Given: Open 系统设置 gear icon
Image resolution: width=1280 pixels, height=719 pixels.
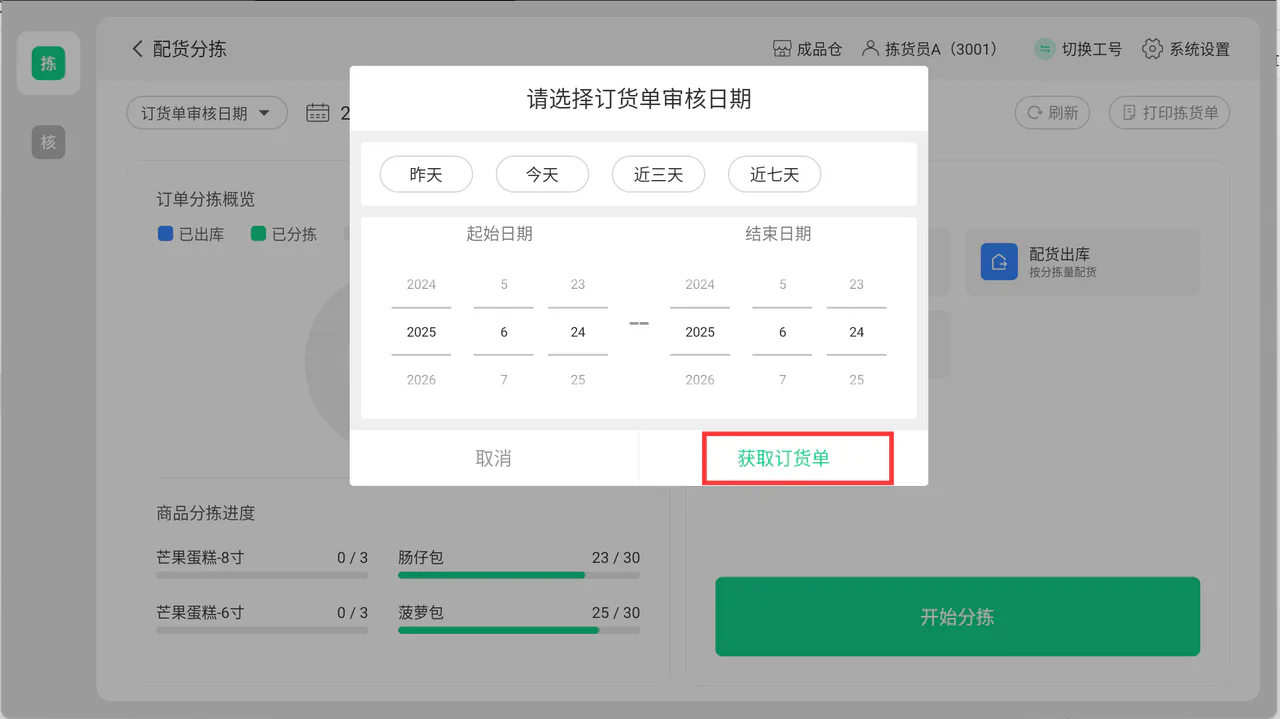Looking at the screenshot, I should click(1152, 49).
